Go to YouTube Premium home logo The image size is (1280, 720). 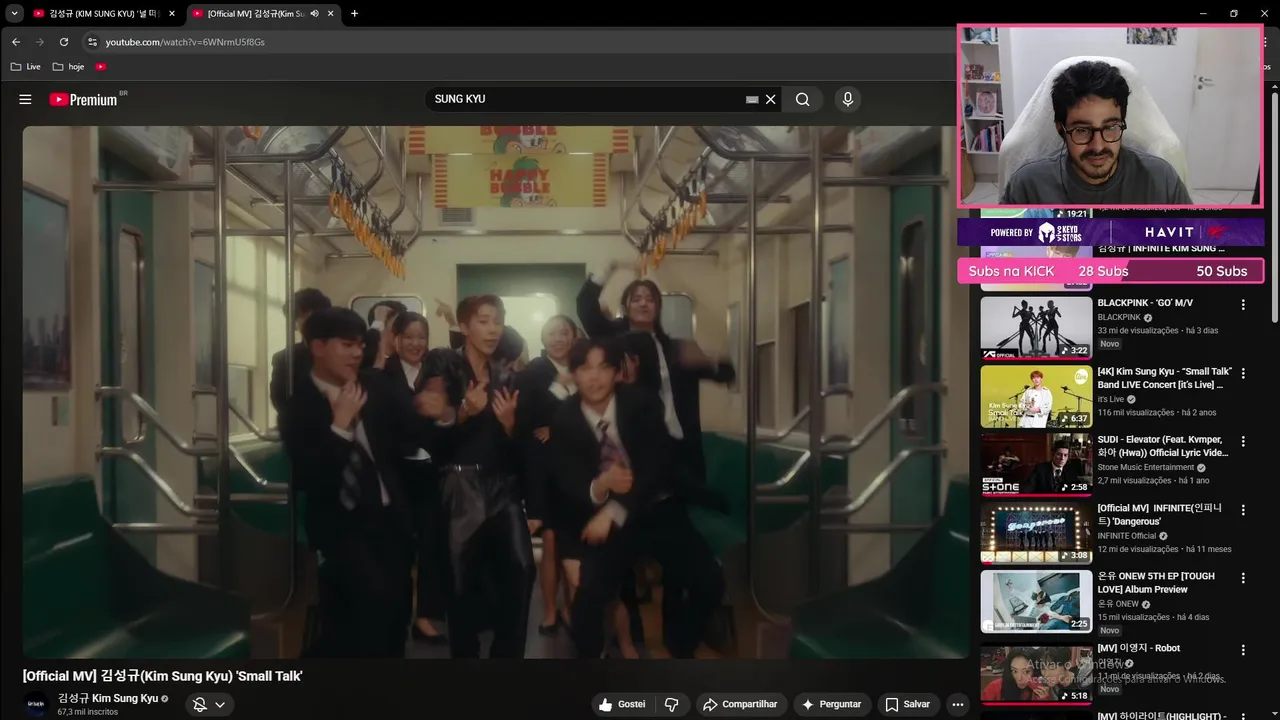tap(84, 99)
